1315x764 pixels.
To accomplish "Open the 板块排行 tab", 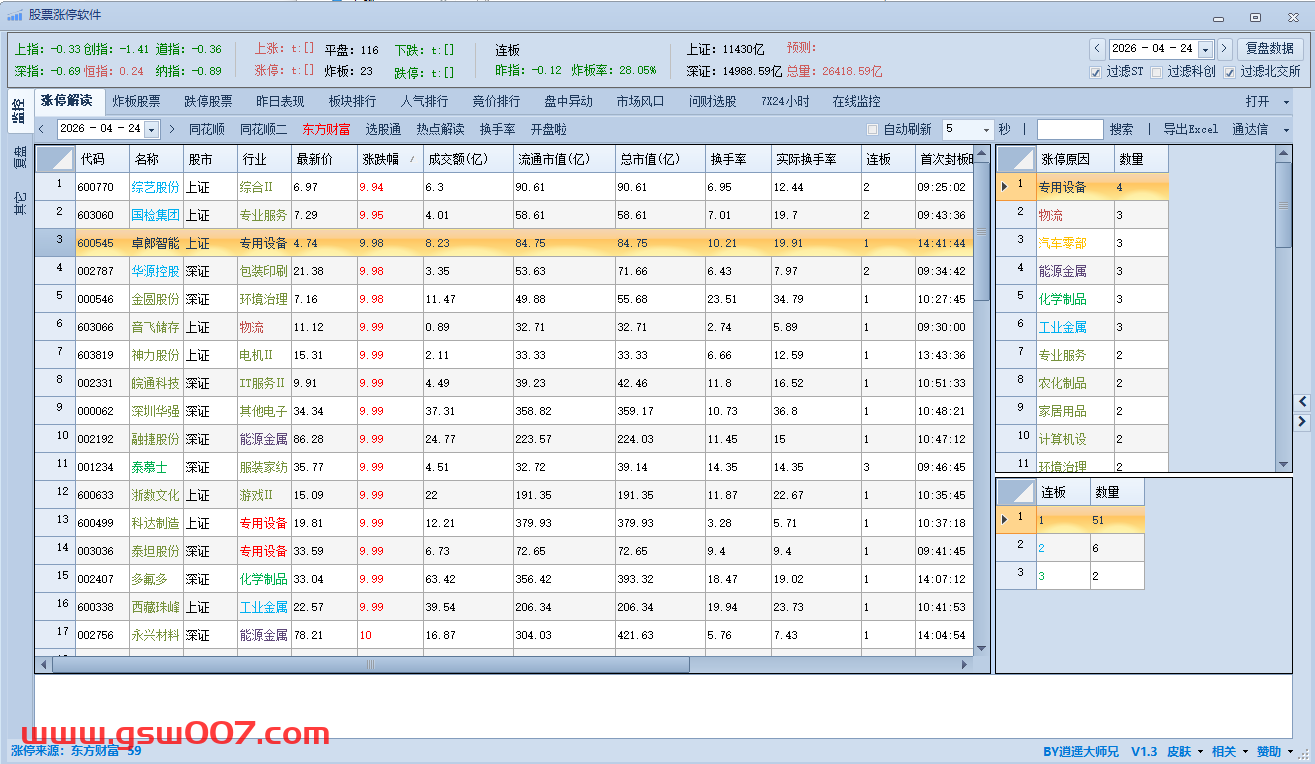I will coord(352,101).
